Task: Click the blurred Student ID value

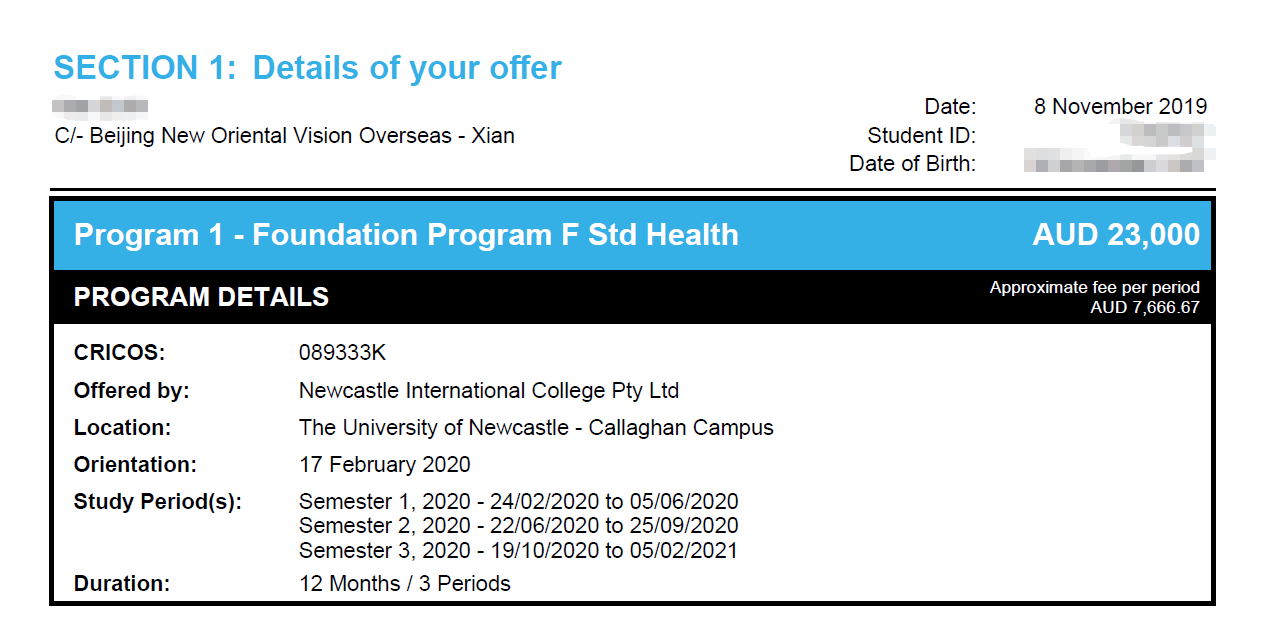Action: 1167,135
